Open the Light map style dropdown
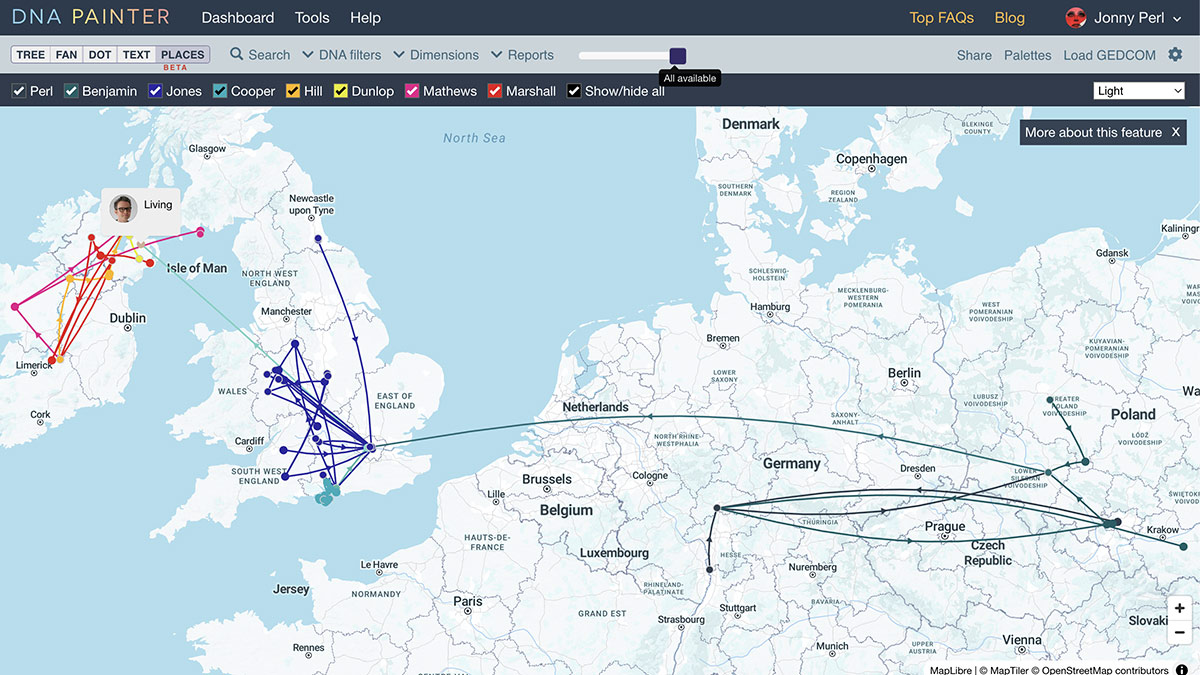The height and width of the screenshot is (675, 1200). click(x=1139, y=91)
